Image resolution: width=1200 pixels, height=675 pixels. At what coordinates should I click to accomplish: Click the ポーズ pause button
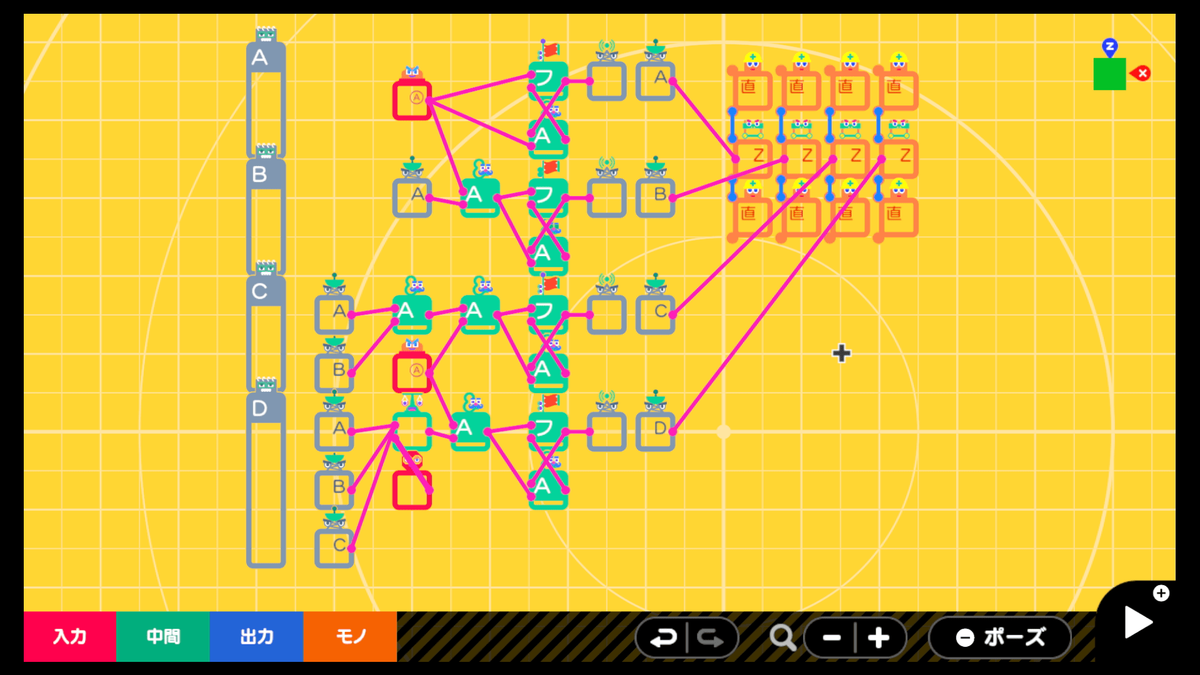tap(1000, 638)
